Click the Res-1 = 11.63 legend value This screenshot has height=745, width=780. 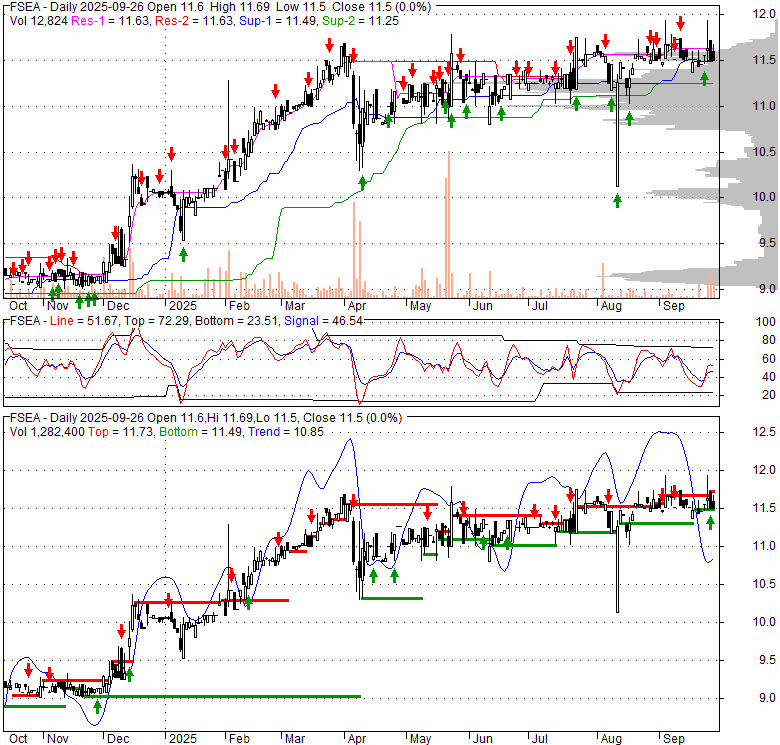111,21
